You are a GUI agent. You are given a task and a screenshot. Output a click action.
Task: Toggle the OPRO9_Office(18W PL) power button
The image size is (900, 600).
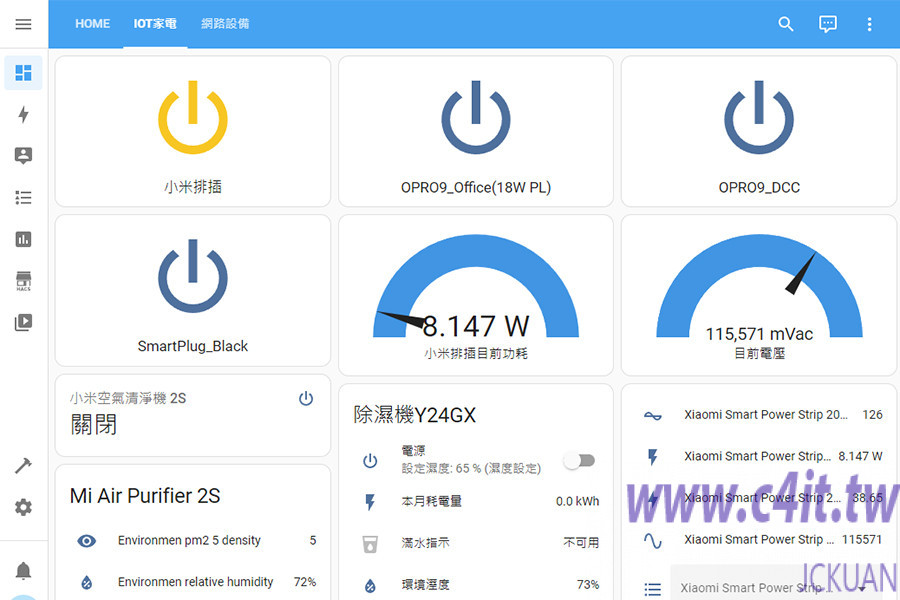[x=476, y=117]
